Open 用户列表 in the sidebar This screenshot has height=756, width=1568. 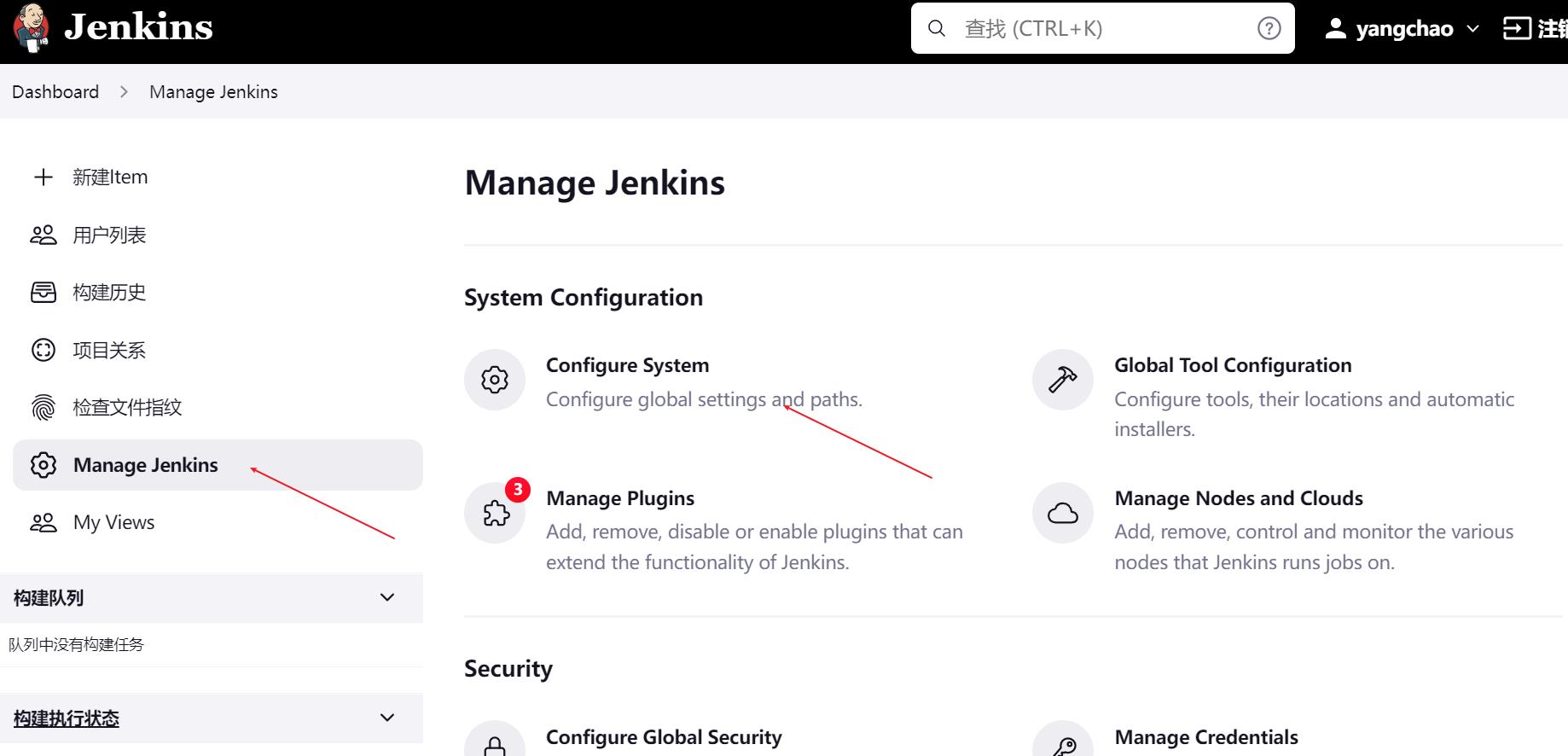[109, 235]
